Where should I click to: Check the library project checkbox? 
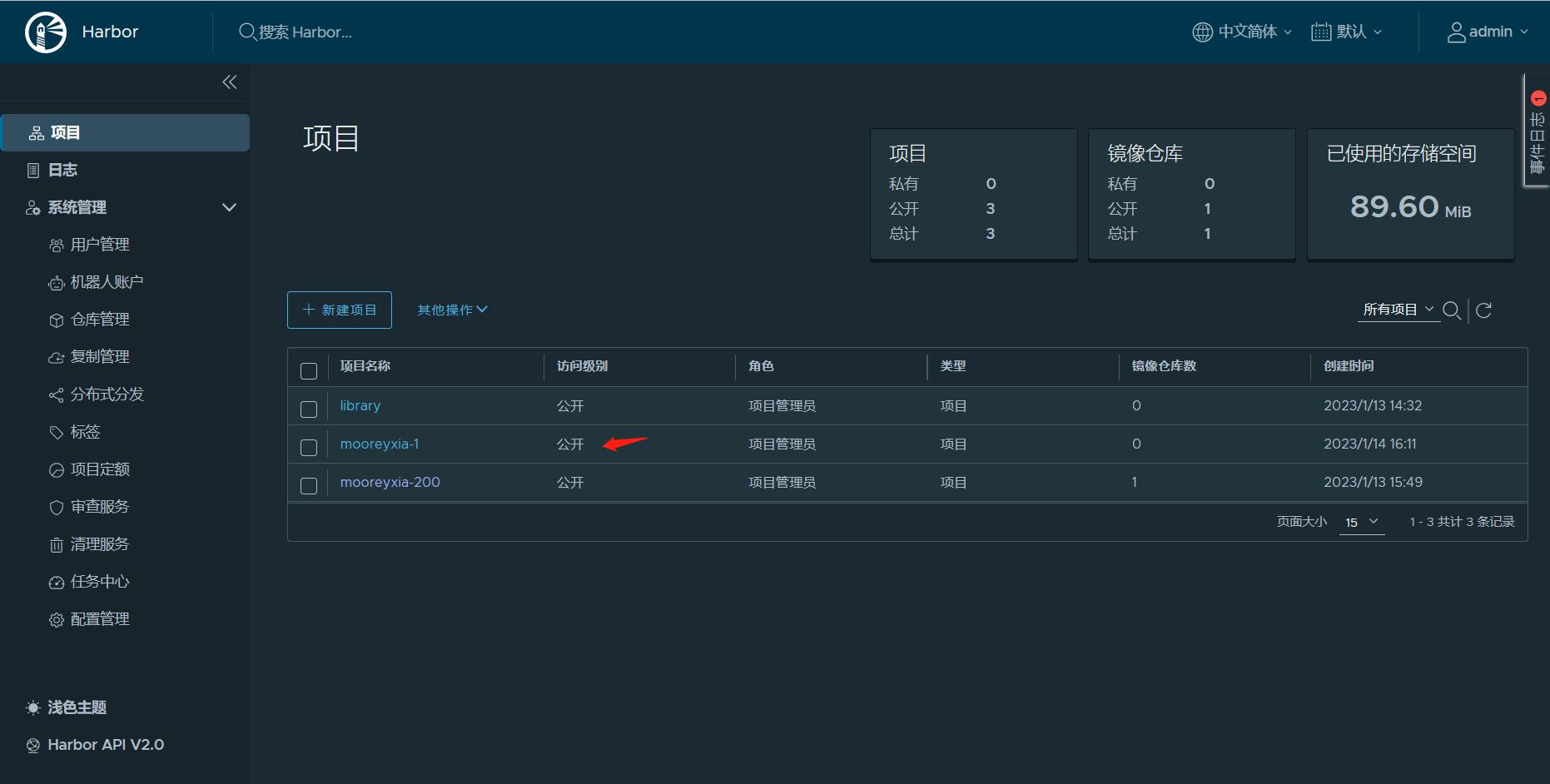tap(309, 409)
